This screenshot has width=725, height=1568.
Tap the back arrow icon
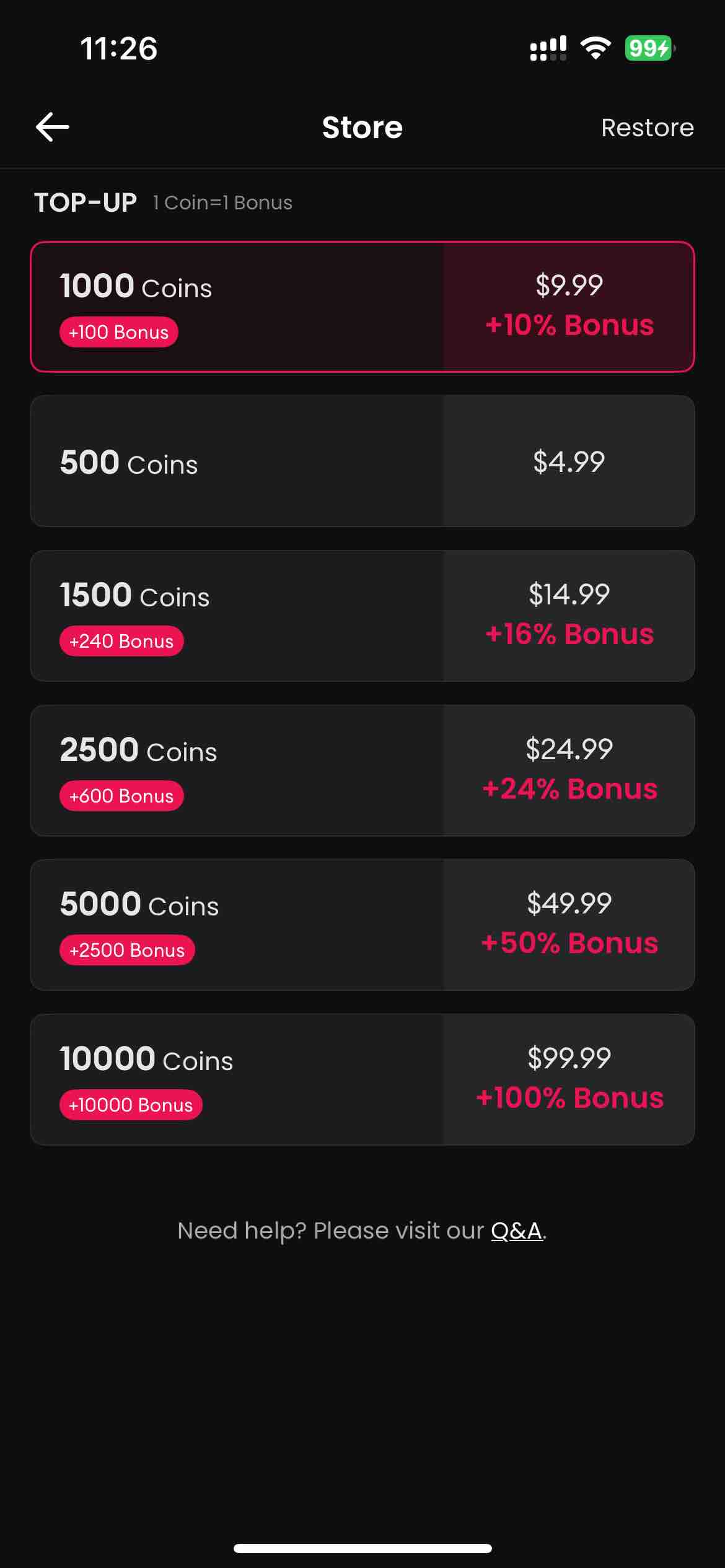(53, 127)
